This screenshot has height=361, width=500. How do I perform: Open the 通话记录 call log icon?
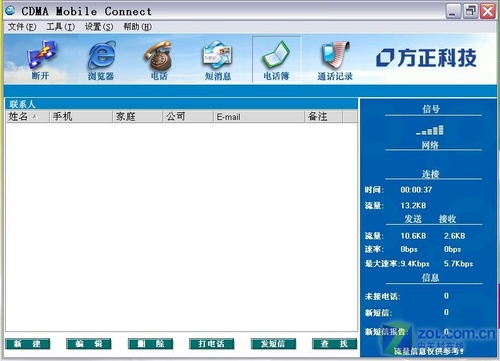click(335, 60)
